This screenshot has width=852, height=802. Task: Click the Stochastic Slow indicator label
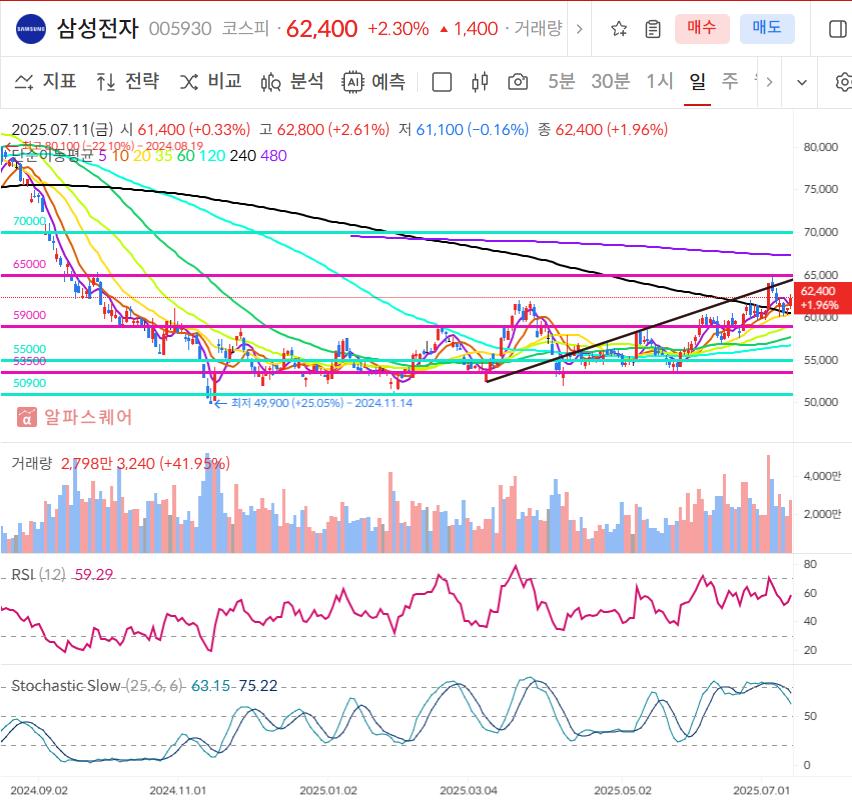[97, 686]
